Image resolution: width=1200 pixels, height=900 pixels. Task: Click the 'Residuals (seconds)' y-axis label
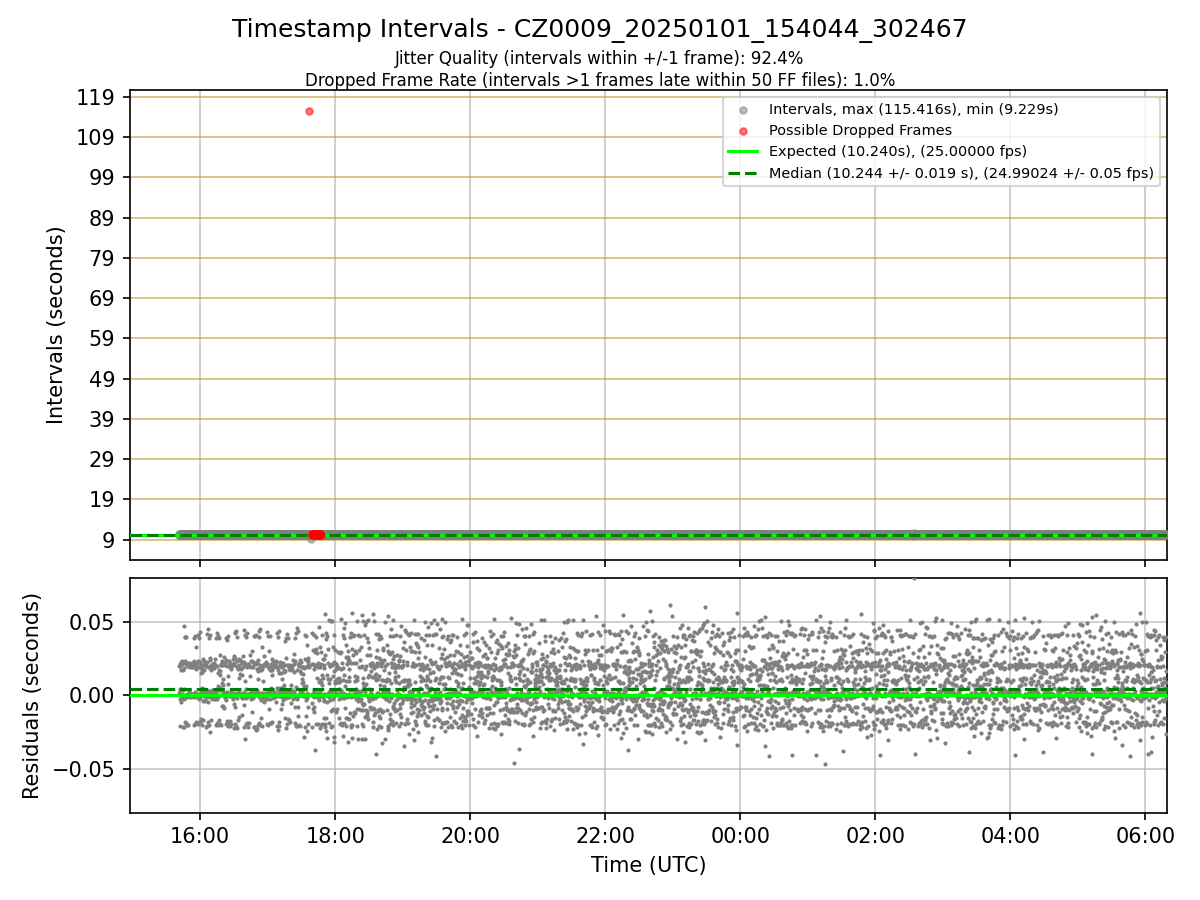32,696
